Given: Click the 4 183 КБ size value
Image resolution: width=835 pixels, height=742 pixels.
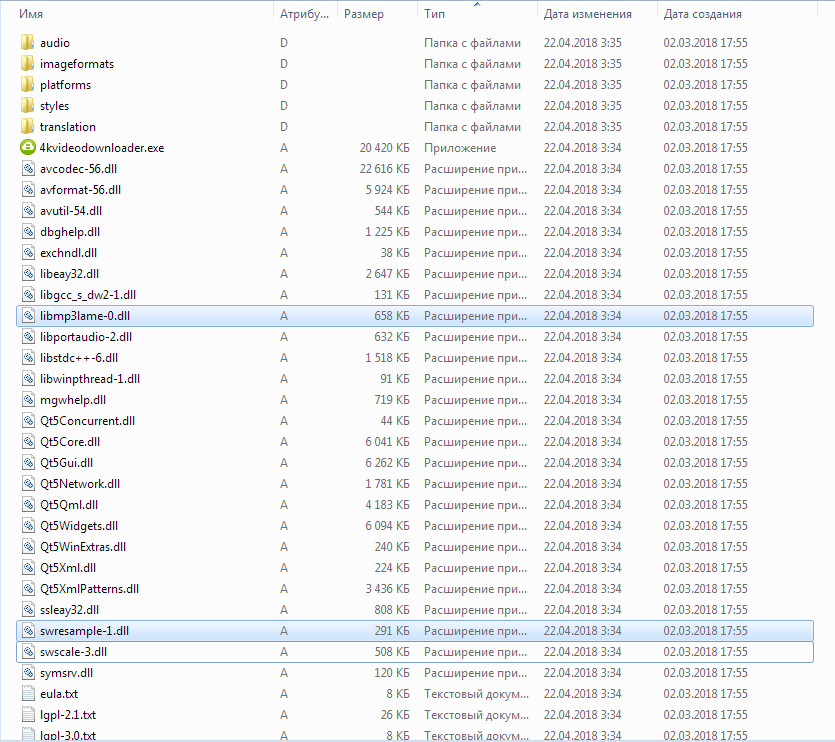Looking at the screenshot, I should [x=388, y=505].
